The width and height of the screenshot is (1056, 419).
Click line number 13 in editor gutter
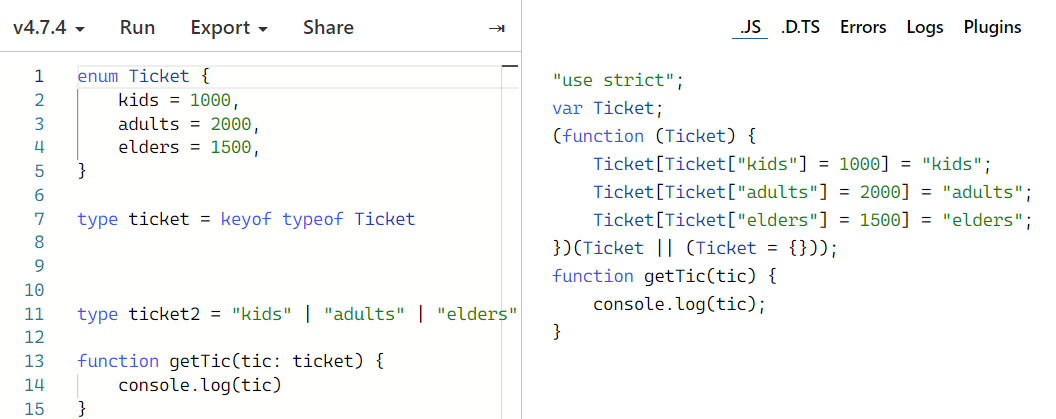tap(34, 361)
